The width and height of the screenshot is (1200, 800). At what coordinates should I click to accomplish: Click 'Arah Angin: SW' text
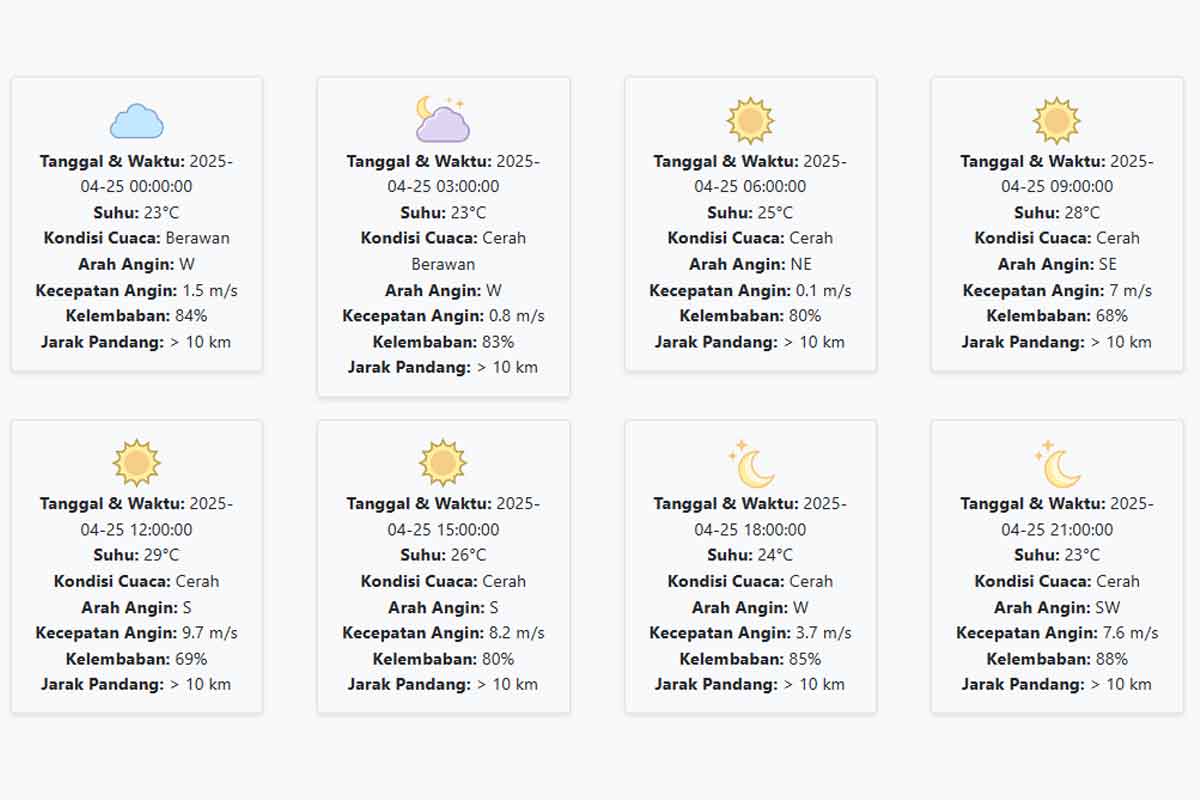pyautogui.click(x=1057, y=607)
